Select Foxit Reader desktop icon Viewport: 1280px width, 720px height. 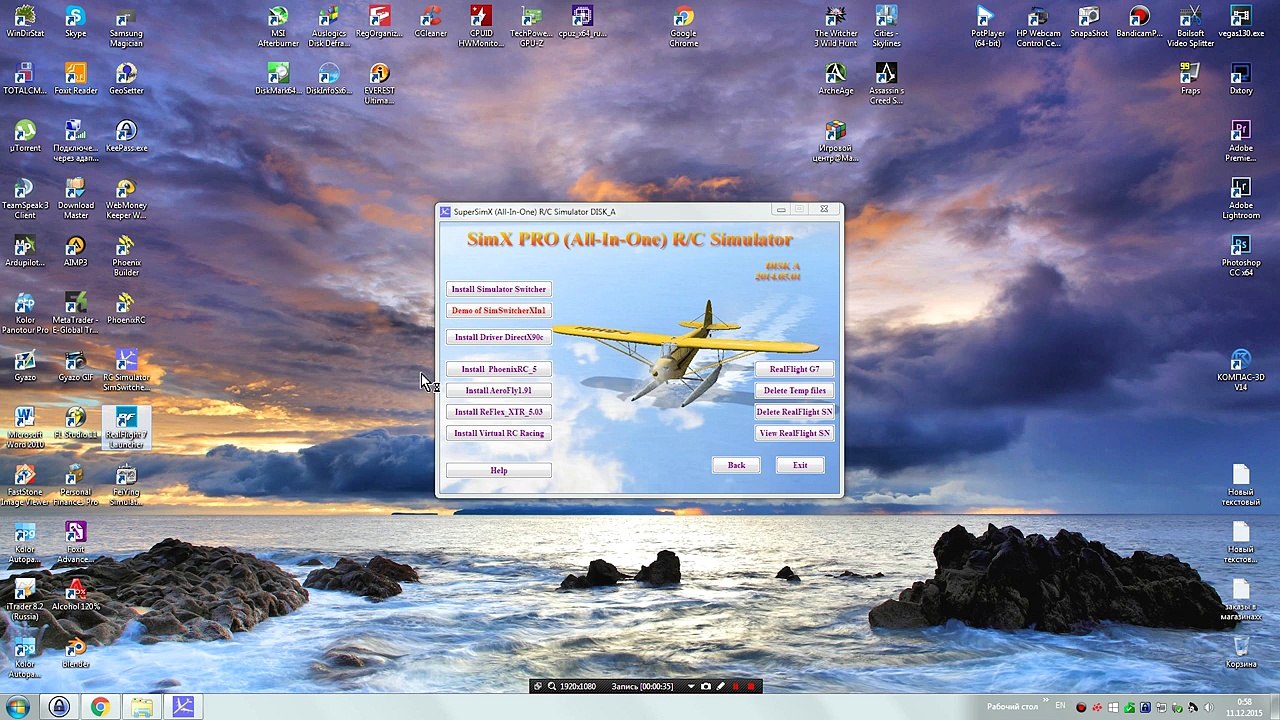(75, 80)
